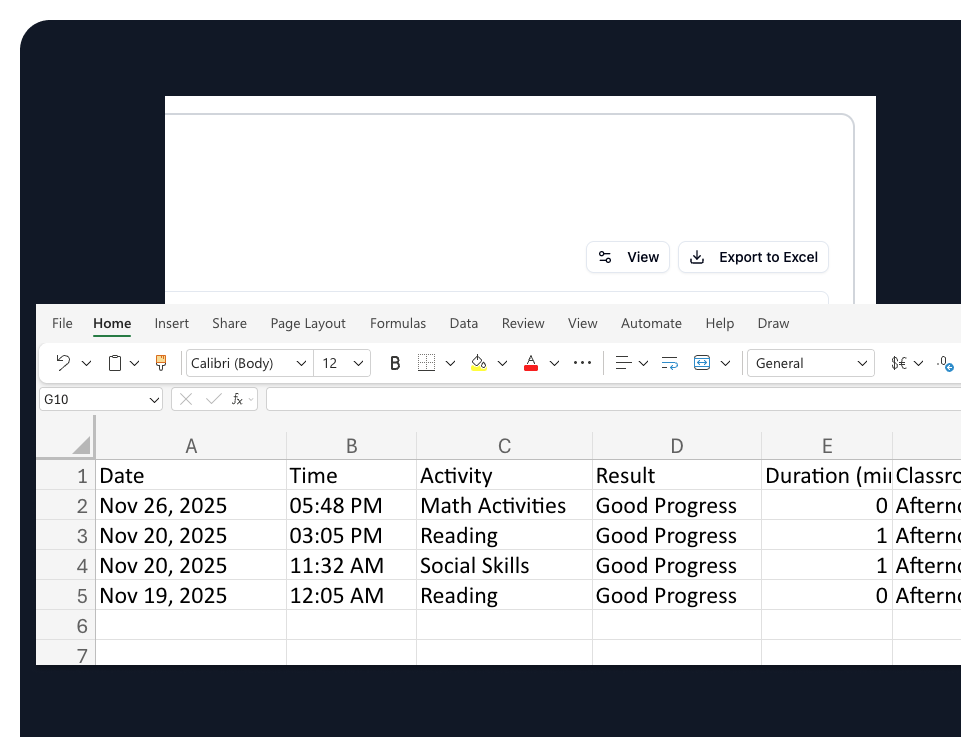Viewport: 961px width, 737px height.
Task: Open the Fill Color tool
Action: point(479,363)
